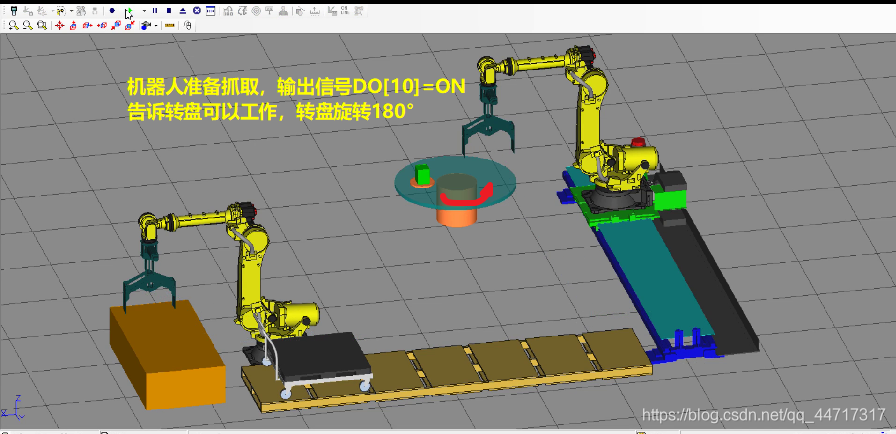Switch to the view with the upper-right arrow
The height and width of the screenshot is (434, 896).
[130, 26]
